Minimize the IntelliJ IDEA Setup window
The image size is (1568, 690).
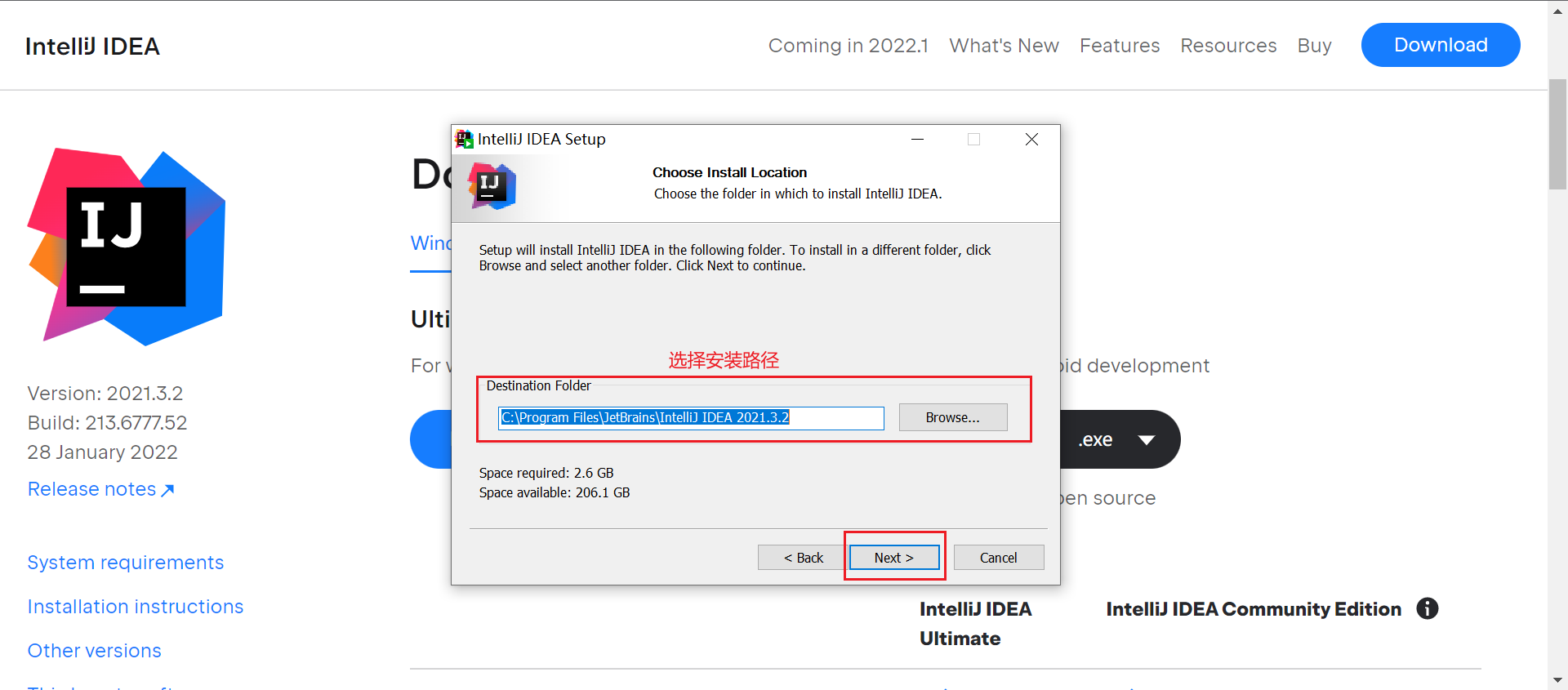(x=918, y=140)
